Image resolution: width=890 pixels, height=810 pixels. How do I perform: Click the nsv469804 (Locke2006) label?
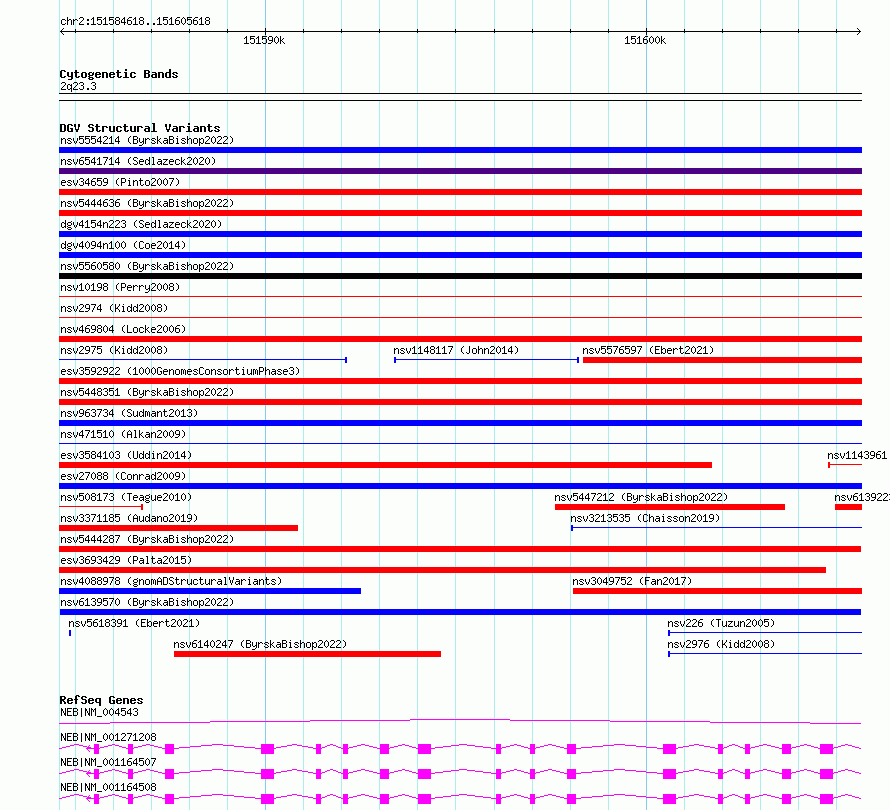coord(123,329)
